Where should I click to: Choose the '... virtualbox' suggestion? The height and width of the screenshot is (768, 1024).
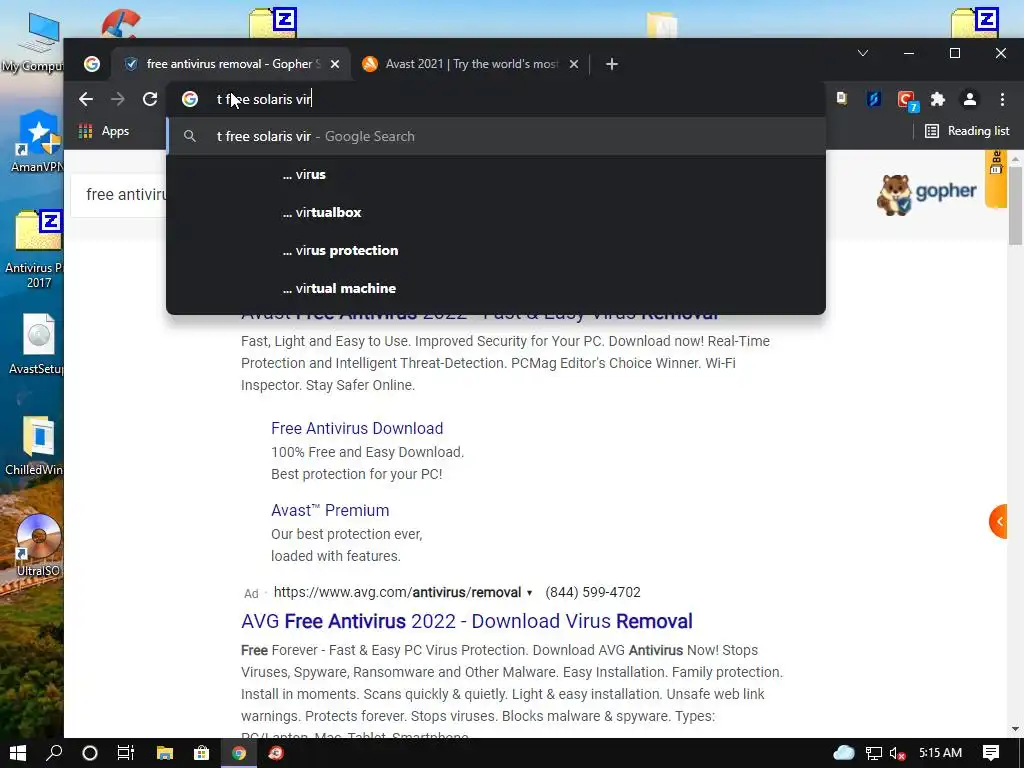point(496,212)
